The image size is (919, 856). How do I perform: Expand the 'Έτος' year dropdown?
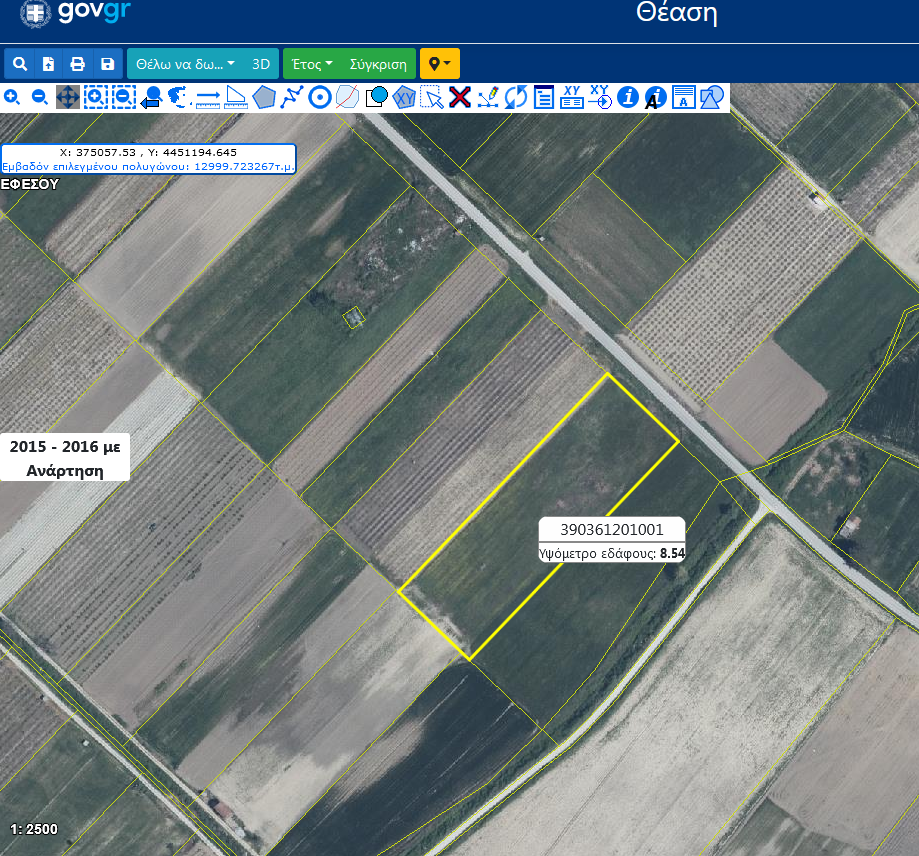[311, 64]
